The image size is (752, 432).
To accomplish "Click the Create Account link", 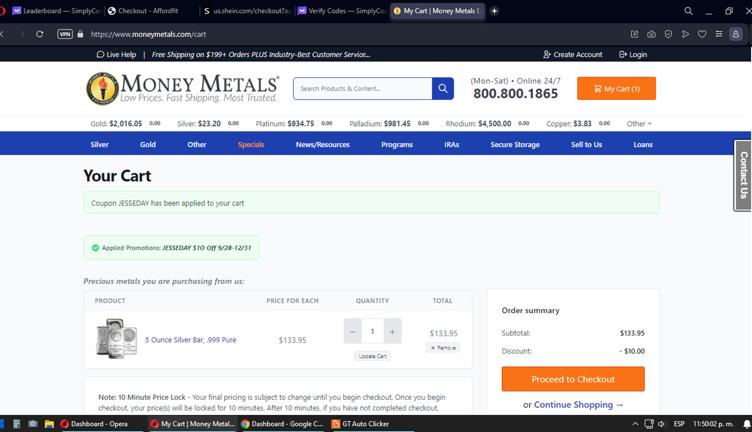I will coord(573,55).
